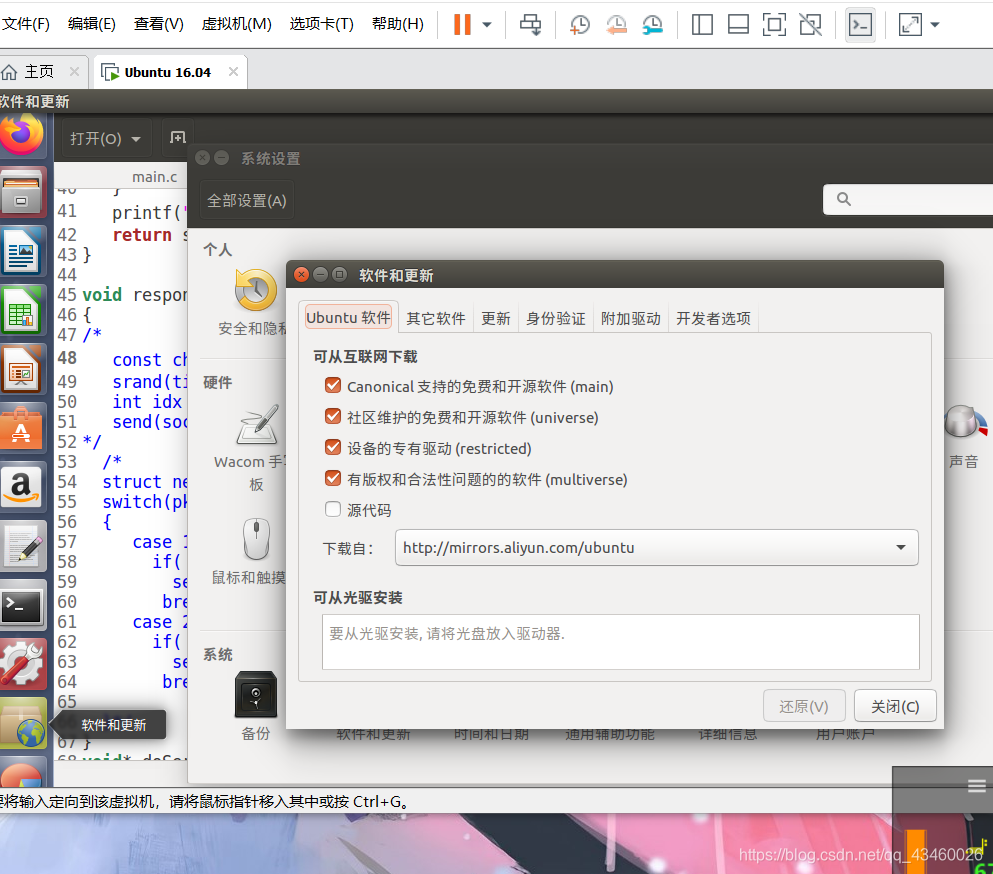The image size is (993, 874).
Task: Open the Files manager in the dock
Action: (22, 193)
